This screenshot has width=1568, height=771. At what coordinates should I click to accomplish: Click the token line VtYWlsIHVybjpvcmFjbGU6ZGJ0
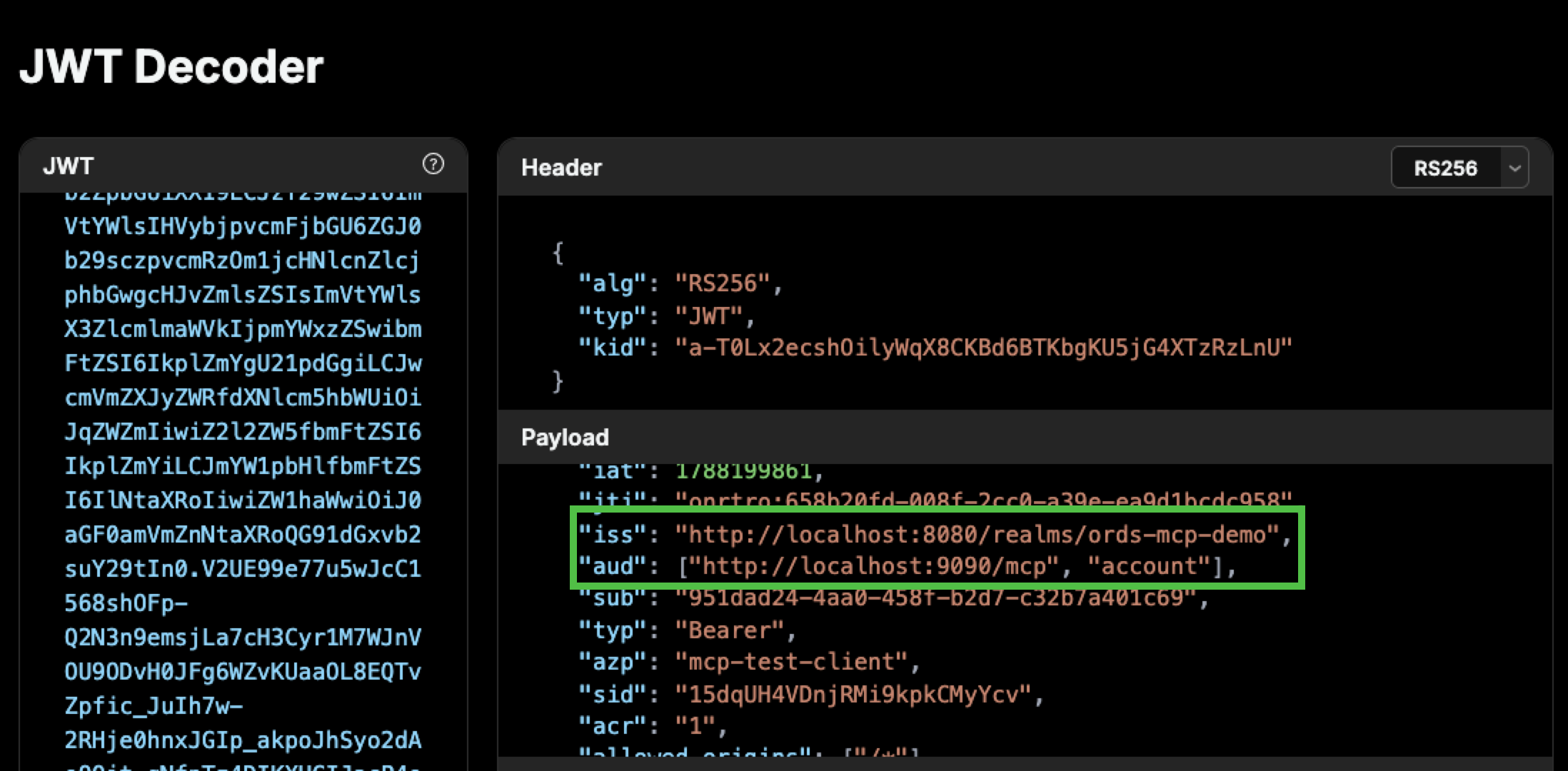point(243,226)
